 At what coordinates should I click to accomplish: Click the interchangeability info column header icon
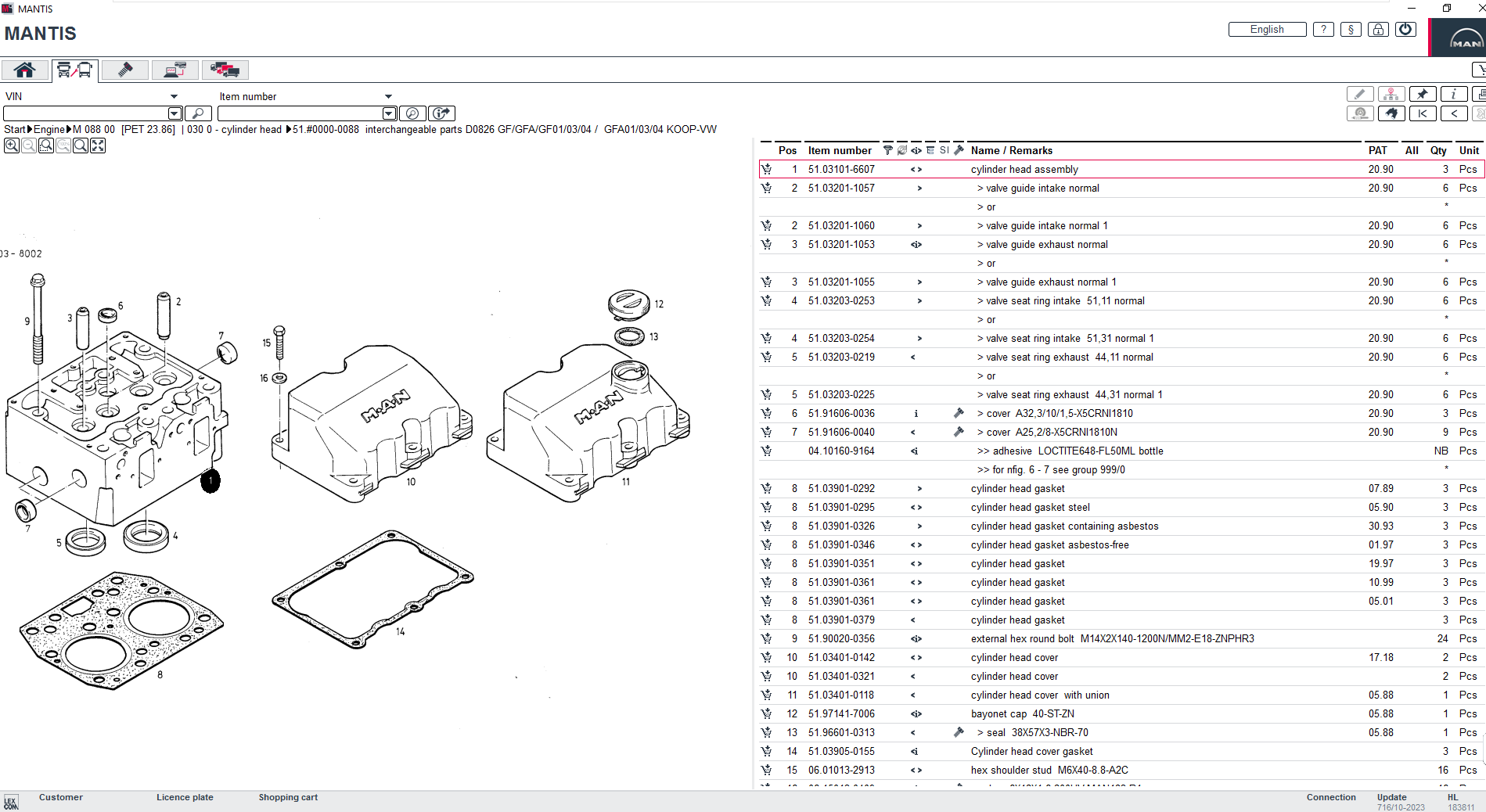pos(916,150)
